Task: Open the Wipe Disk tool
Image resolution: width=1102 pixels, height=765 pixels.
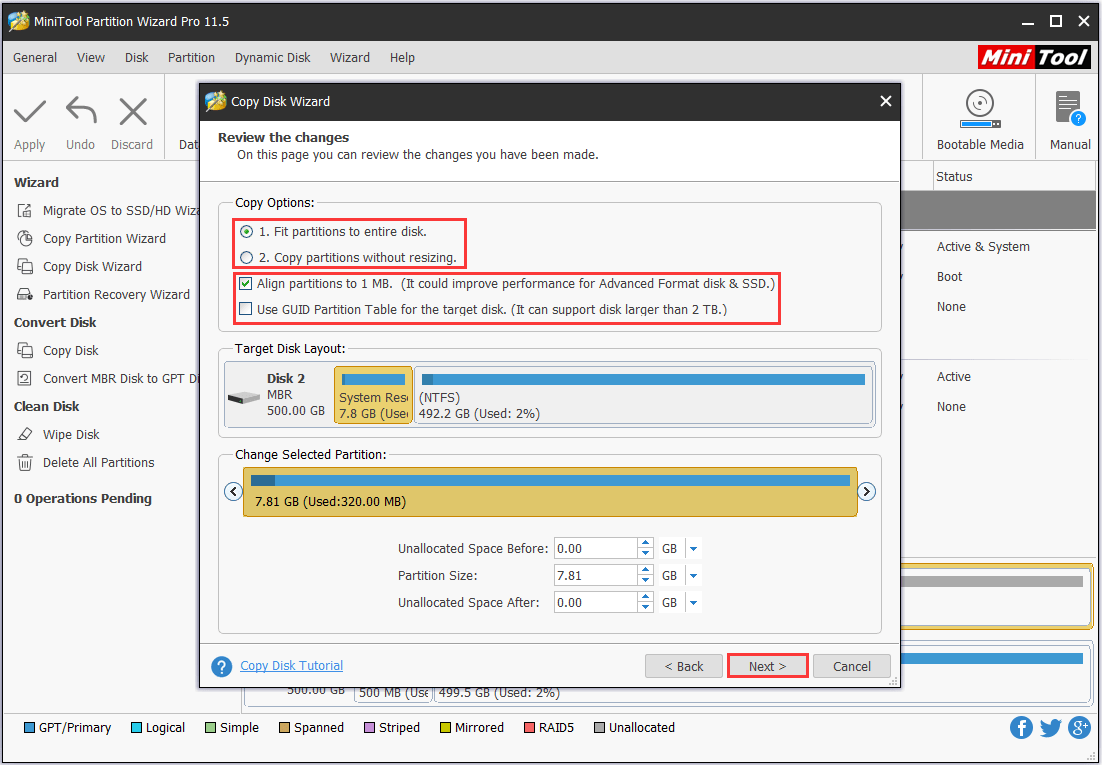Action: [x=70, y=434]
